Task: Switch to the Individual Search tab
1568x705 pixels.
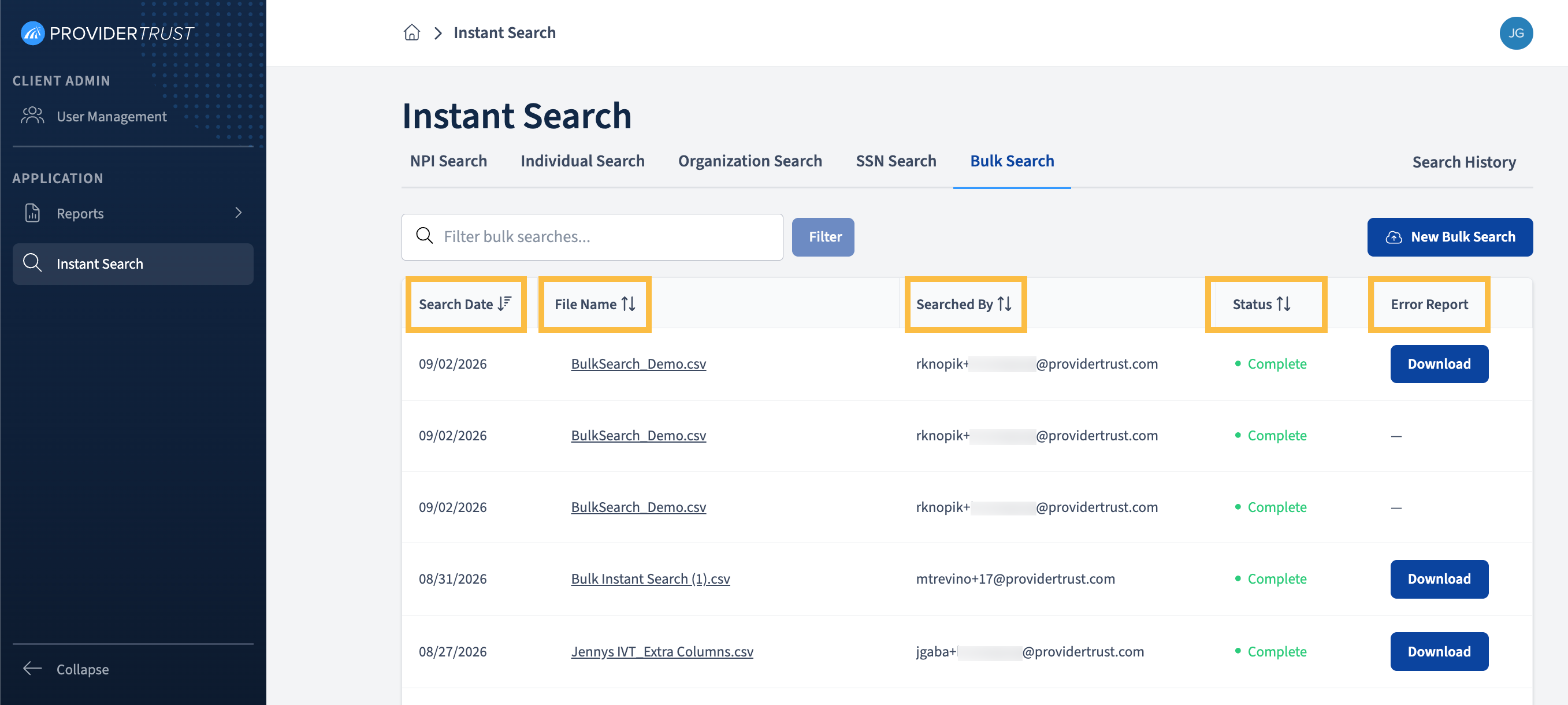Action: point(582,161)
